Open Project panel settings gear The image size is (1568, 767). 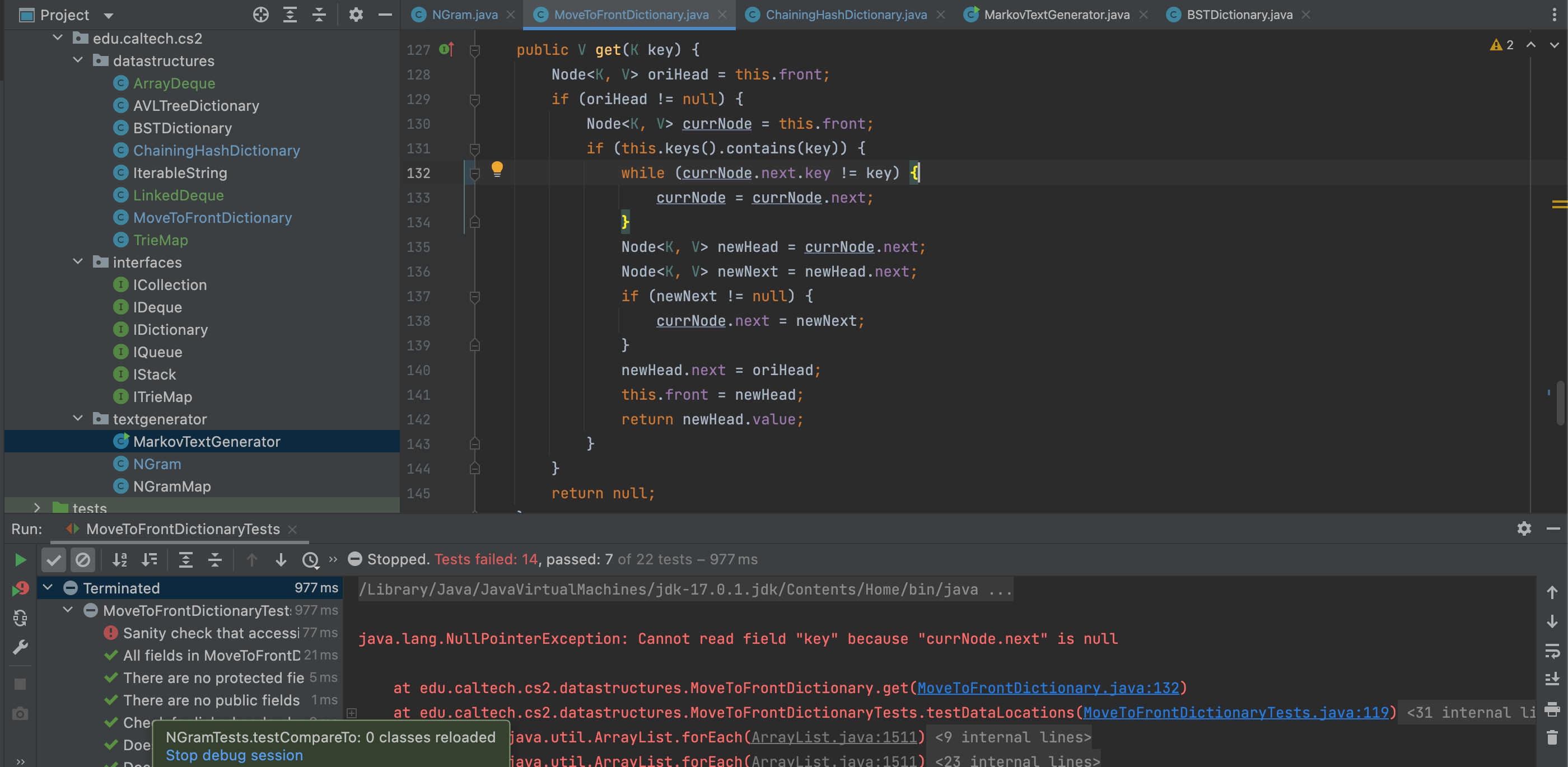pyautogui.click(x=356, y=15)
